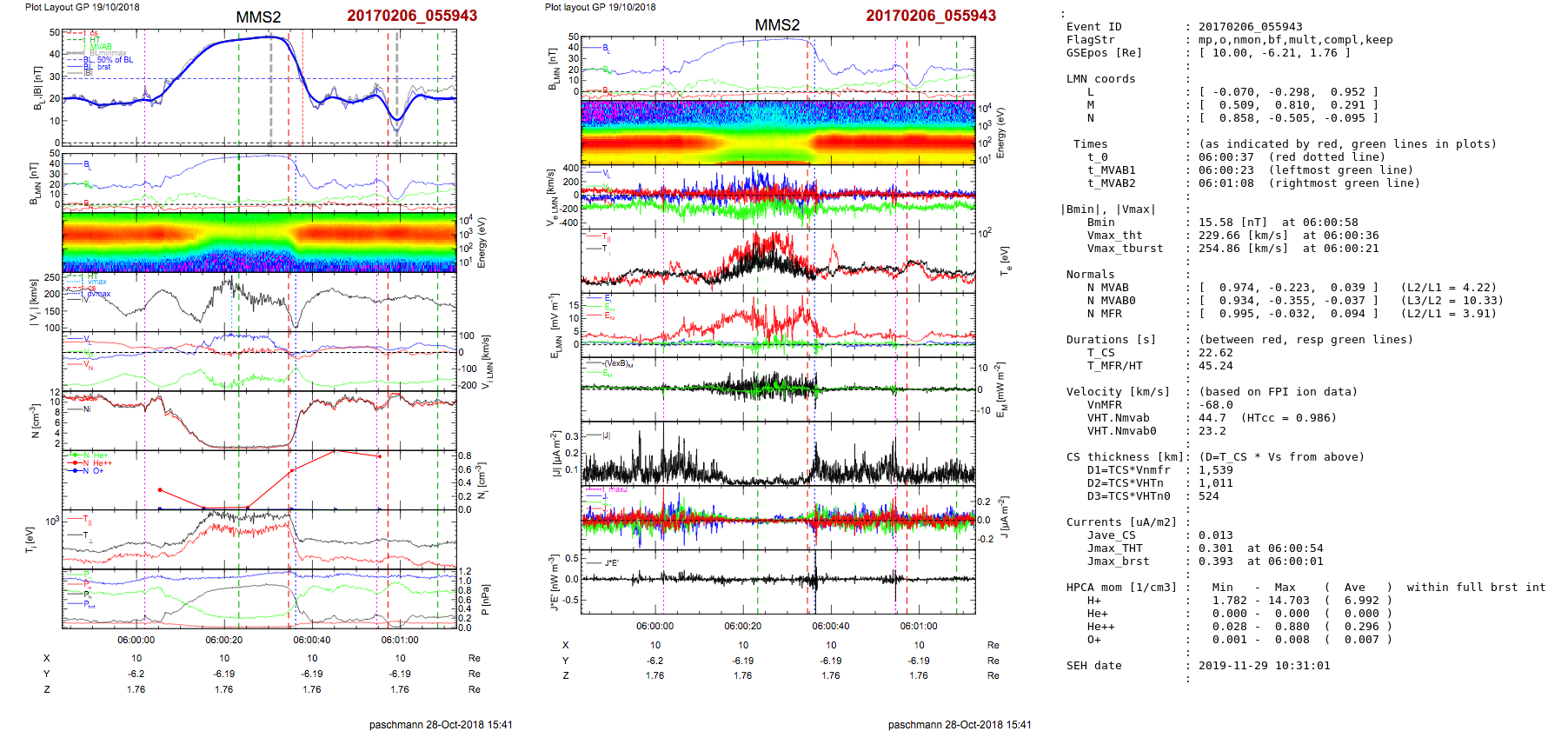Click the T_CS duration '22.62'
The width and height of the screenshot is (1568, 731).
coord(1215,353)
